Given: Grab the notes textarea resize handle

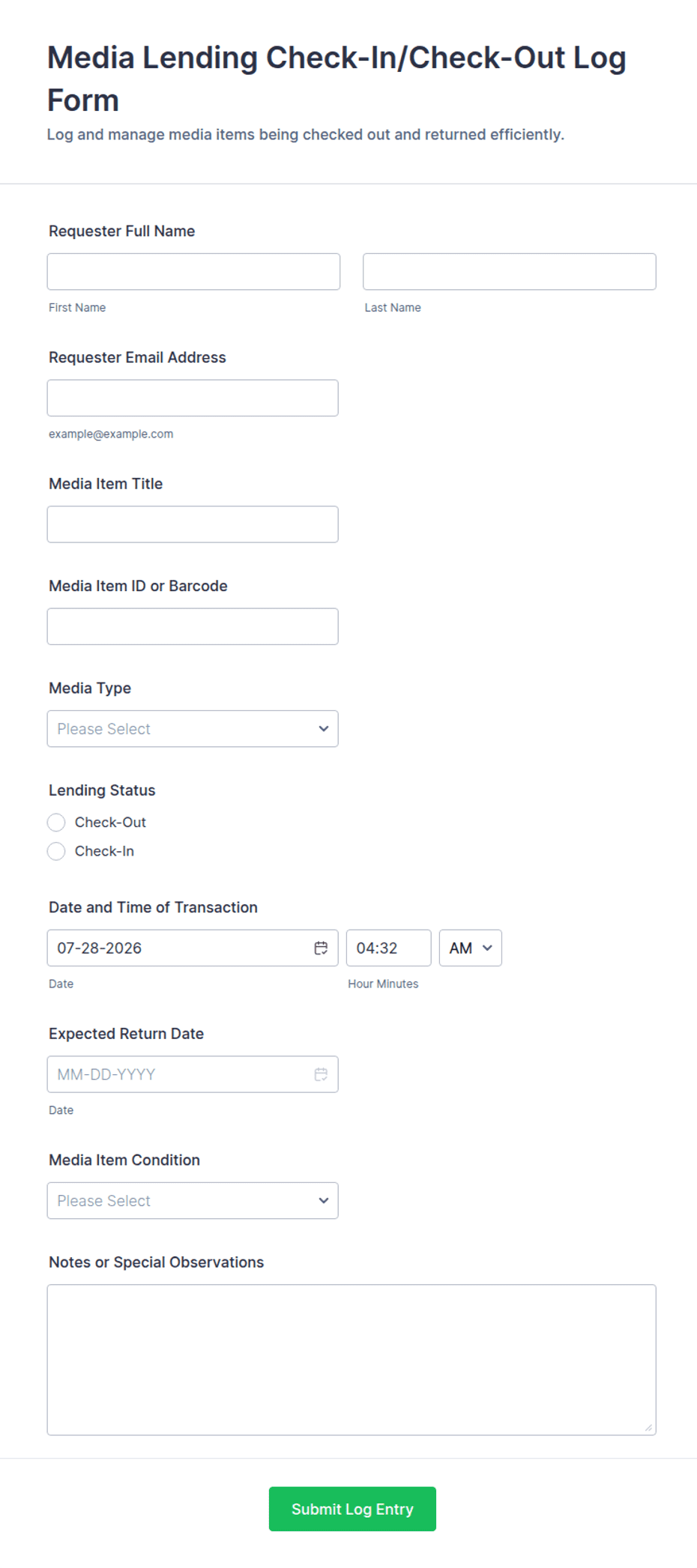Looking at the screenshot, I should pyautogui.click(x=648, y=1427).
